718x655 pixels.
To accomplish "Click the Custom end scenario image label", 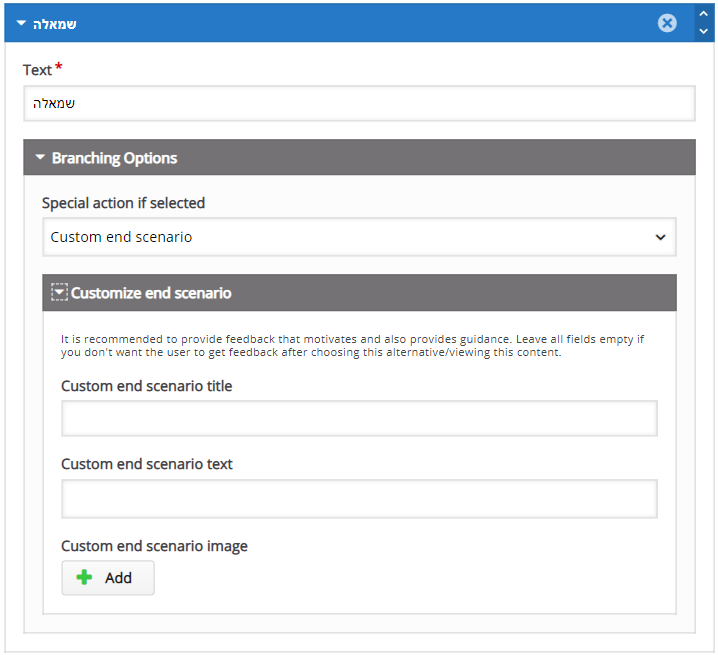I will point(154,546).
